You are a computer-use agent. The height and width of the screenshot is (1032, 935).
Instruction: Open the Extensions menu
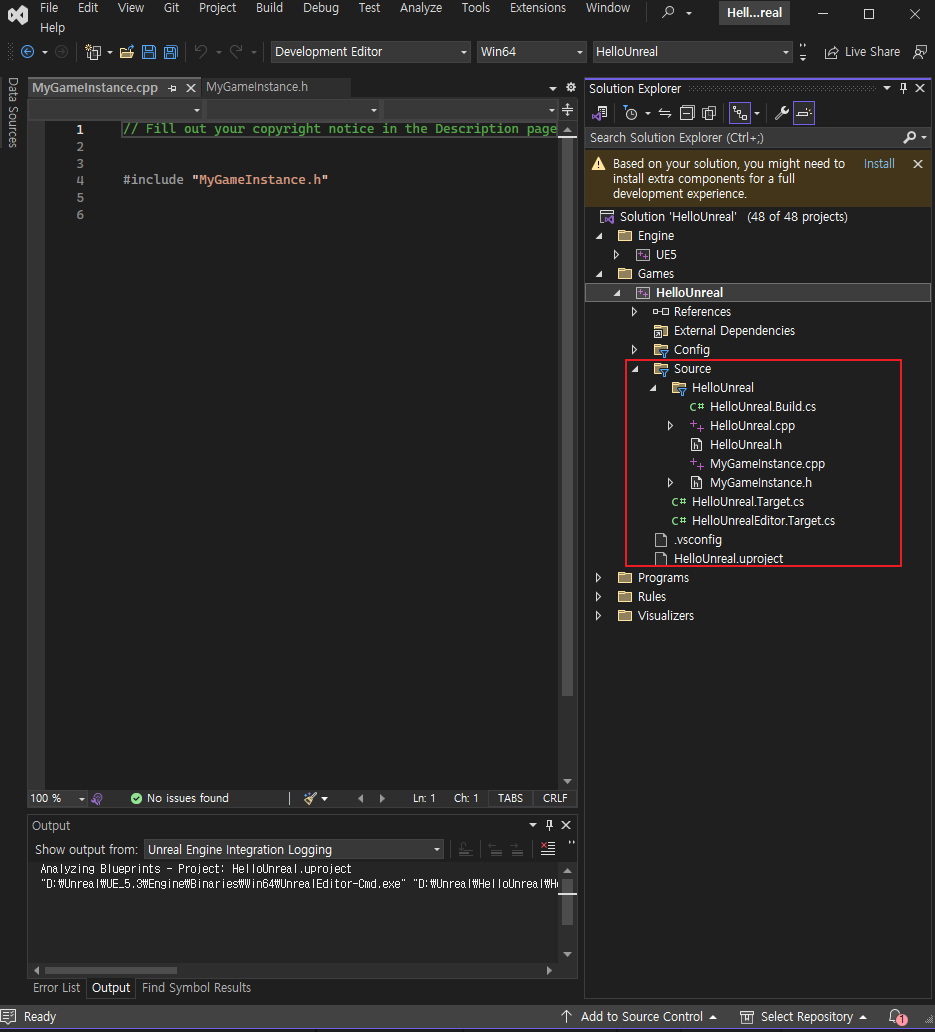(x=538, y=8)
